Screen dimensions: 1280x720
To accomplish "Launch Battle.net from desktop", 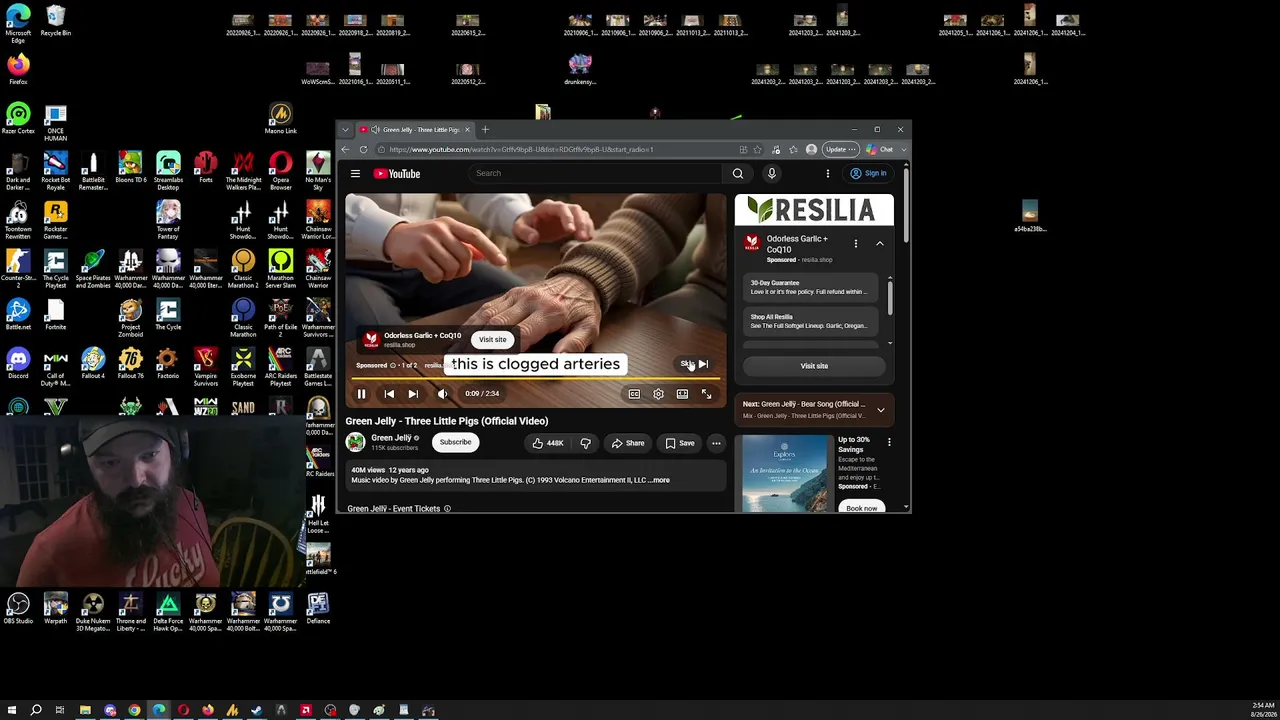I will coord(18,314).
